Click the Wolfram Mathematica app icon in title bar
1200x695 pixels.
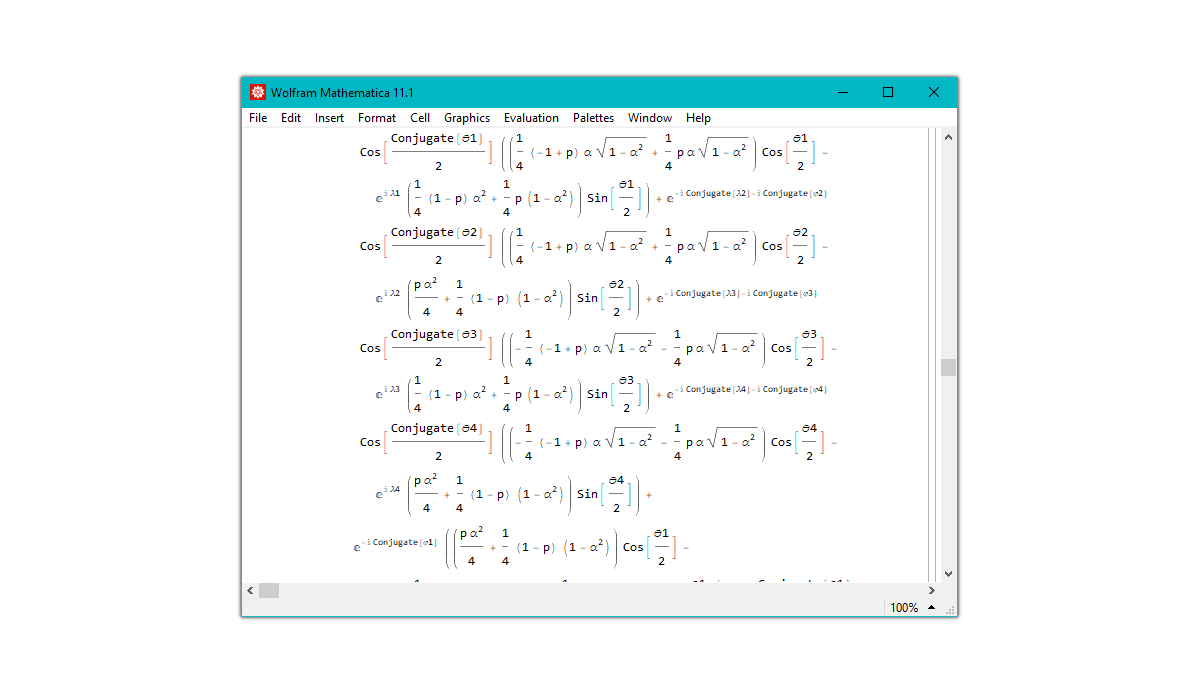tap(257, 92)
